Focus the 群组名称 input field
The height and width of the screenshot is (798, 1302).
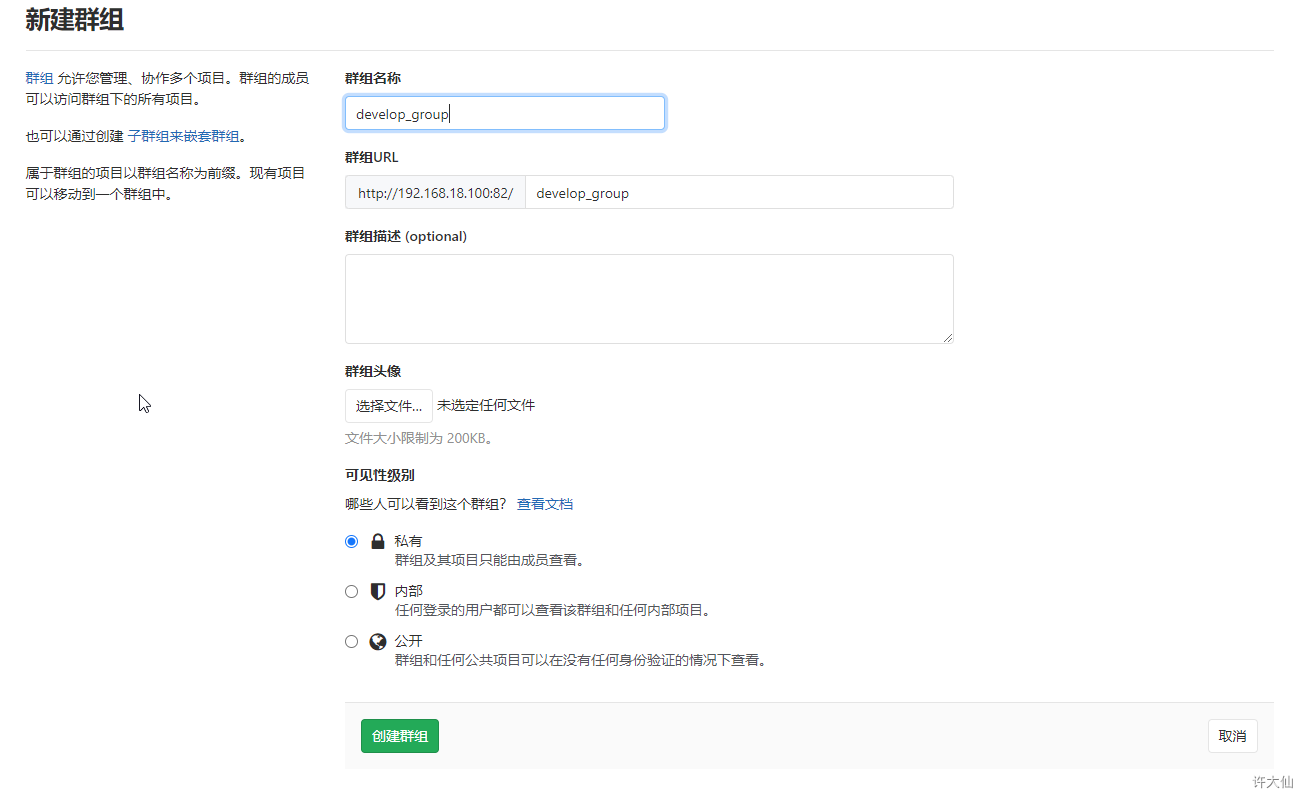[x=505, y=113]
